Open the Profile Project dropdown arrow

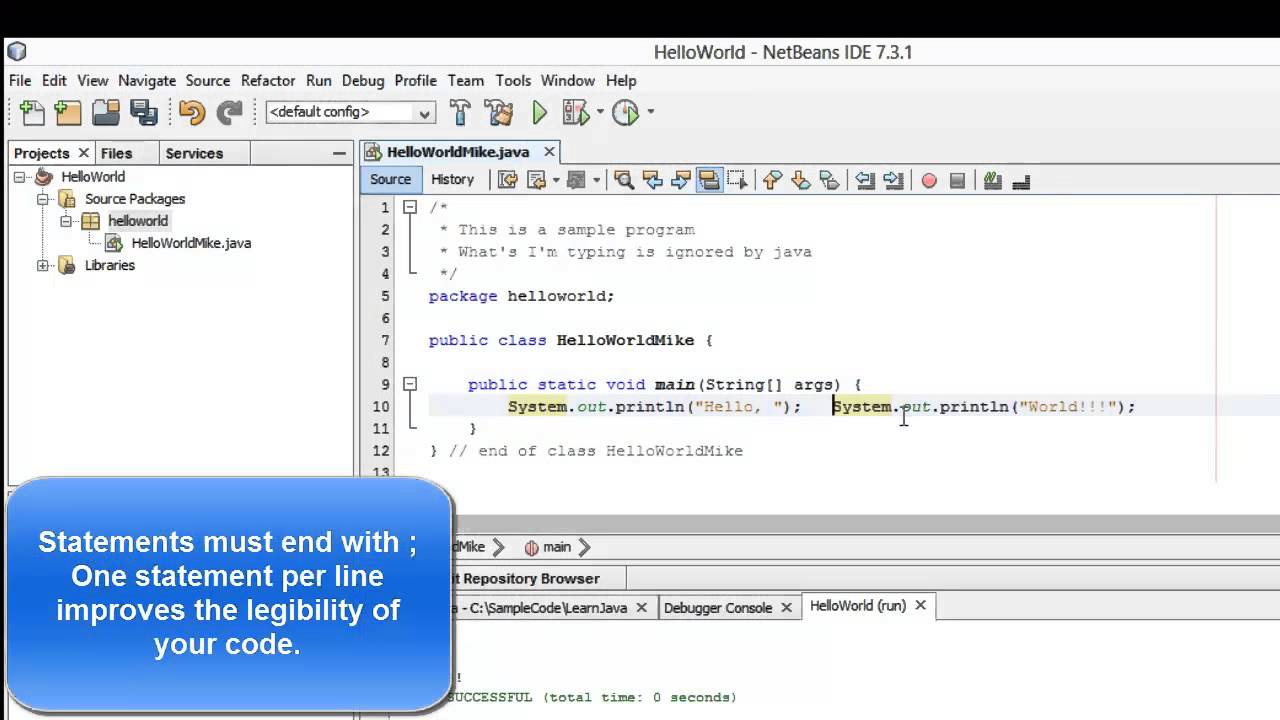pos(650,112)
